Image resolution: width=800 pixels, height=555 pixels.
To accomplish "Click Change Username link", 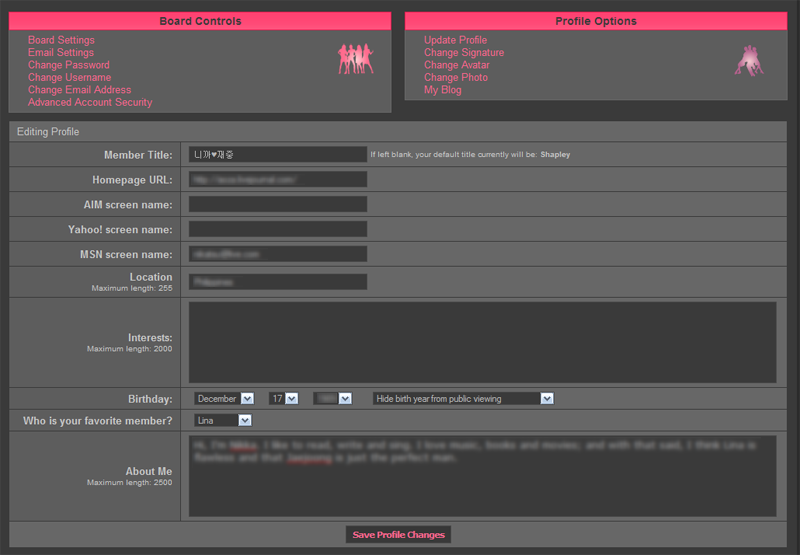I will click(69, 78).
